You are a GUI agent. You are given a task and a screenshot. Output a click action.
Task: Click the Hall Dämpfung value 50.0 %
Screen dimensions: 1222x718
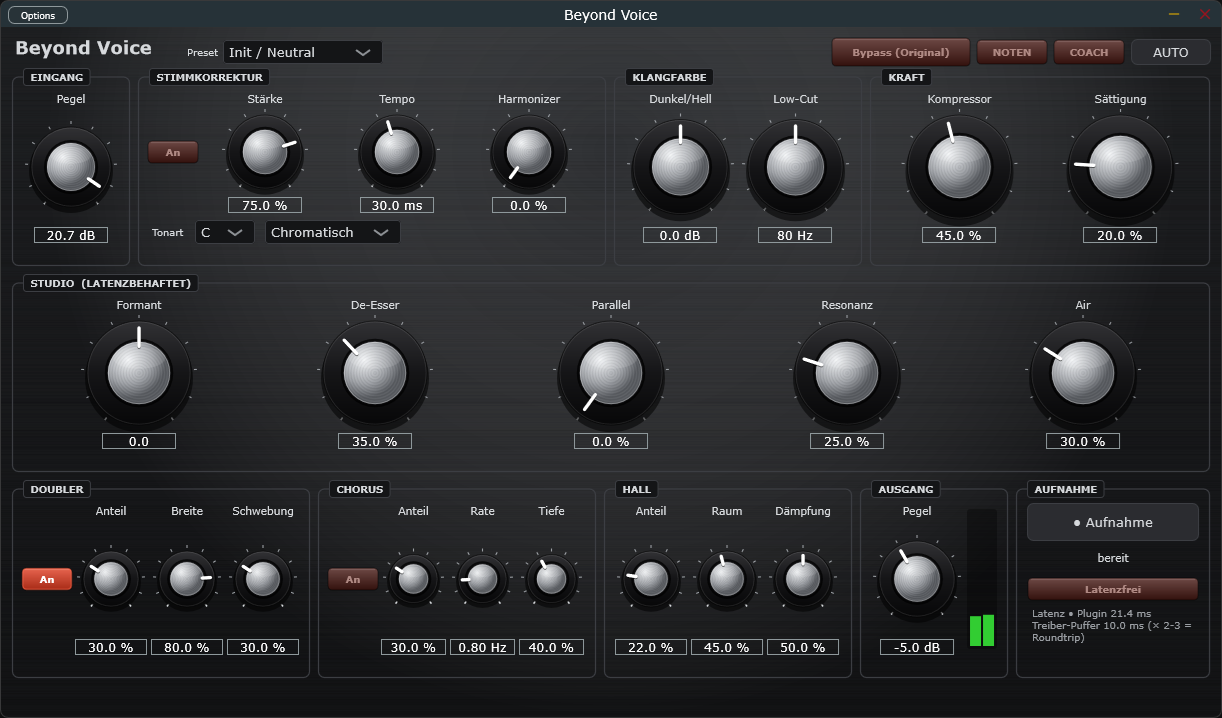coord(803,647)
